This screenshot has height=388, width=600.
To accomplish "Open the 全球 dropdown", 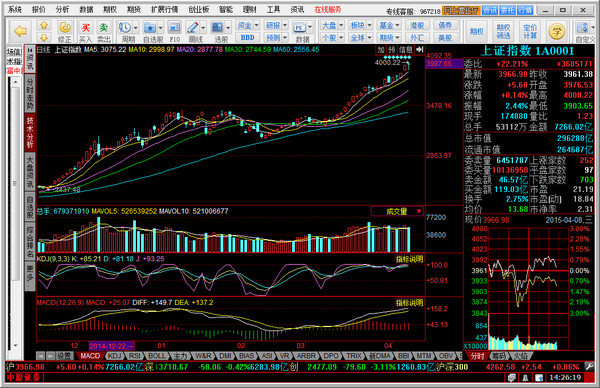I will 361,37.
